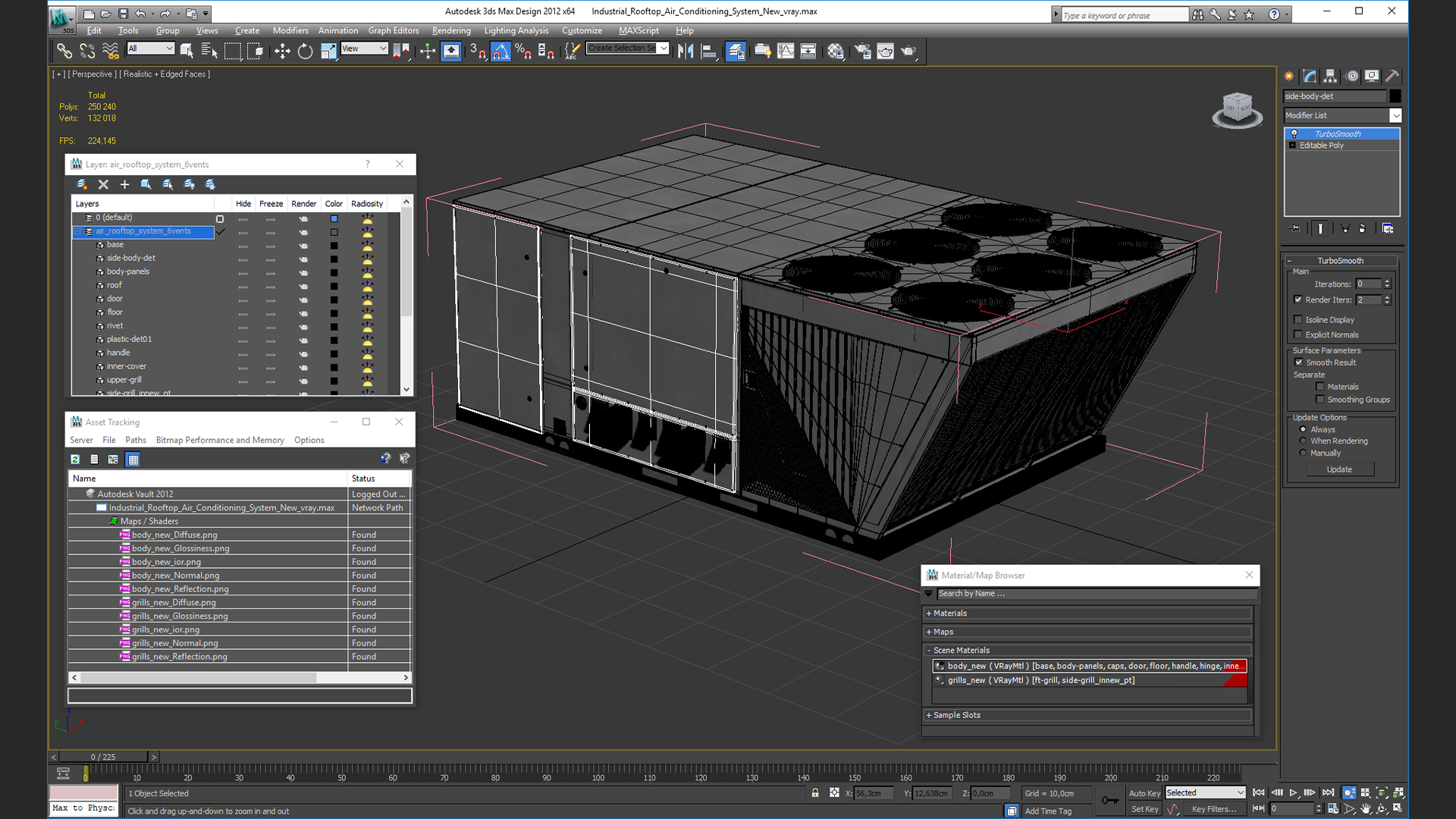Open the Manage Layers toolbar icon
Screen dimensions: 1456x819
[736, 51]
